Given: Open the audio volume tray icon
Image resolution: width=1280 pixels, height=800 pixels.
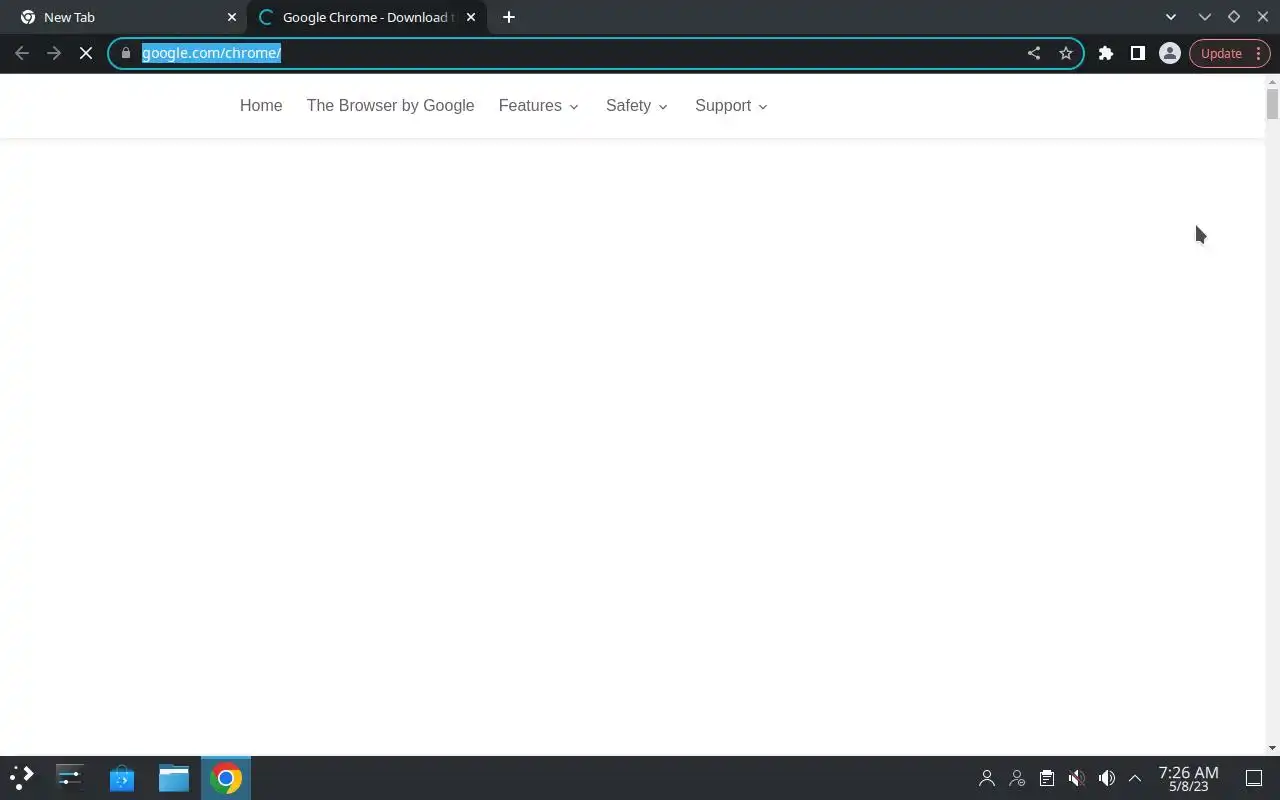Looking at the screenshot, I should [x=1107, y=778].
